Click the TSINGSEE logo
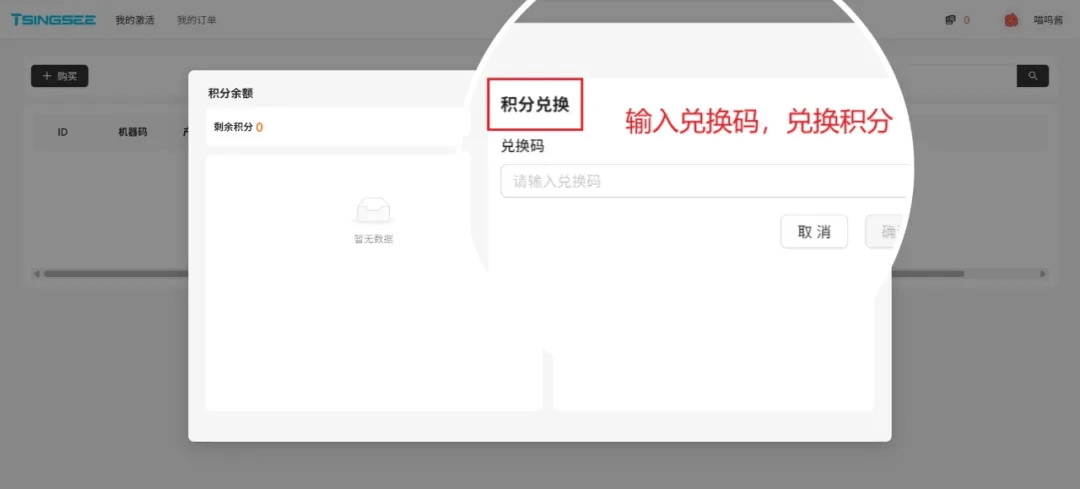This screenshot has height=489, width=1080. tap(53, 19)
